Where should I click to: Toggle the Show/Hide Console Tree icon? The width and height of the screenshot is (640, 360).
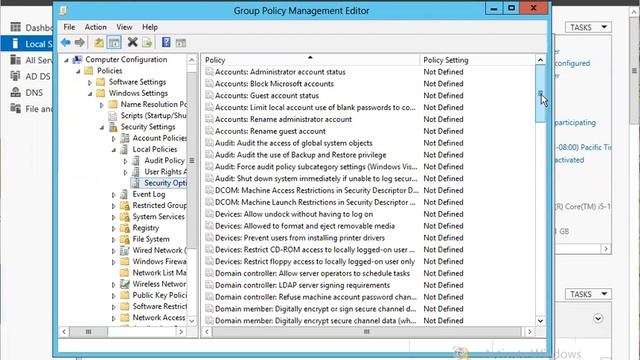114,42
